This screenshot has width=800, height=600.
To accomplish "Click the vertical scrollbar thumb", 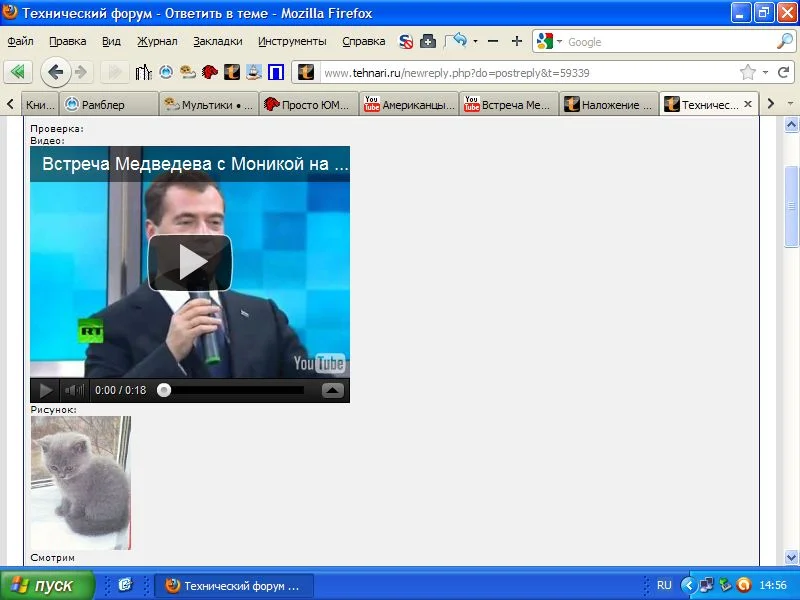I will (x=791, y=206).
